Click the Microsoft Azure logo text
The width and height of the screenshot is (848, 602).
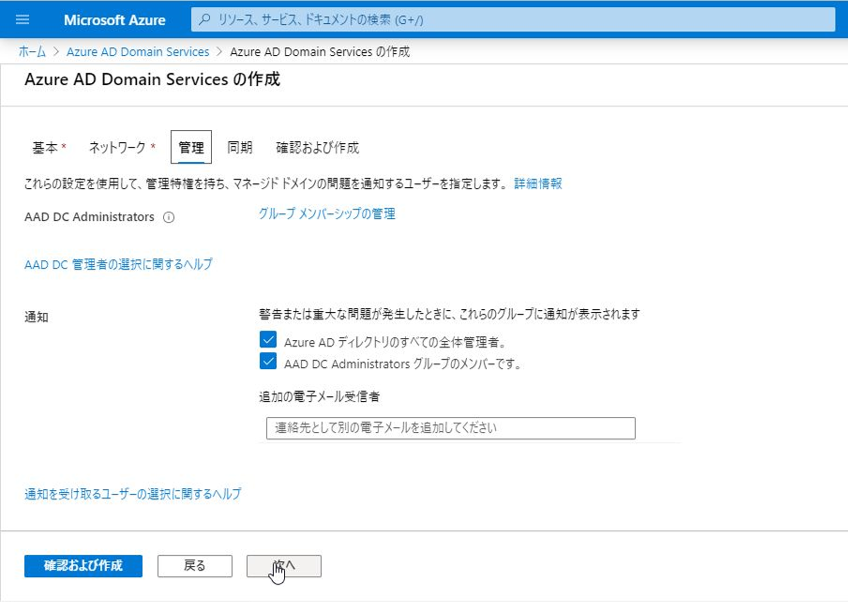(x=114, y=20)
